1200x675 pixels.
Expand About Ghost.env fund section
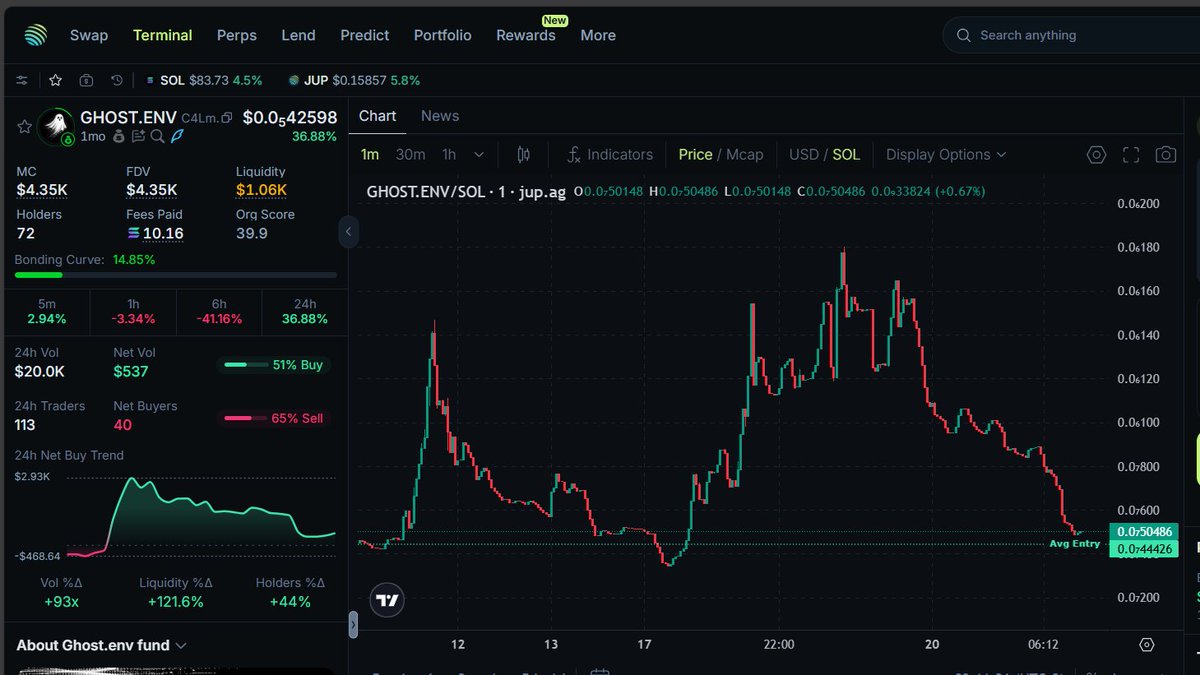pos(101,645)
